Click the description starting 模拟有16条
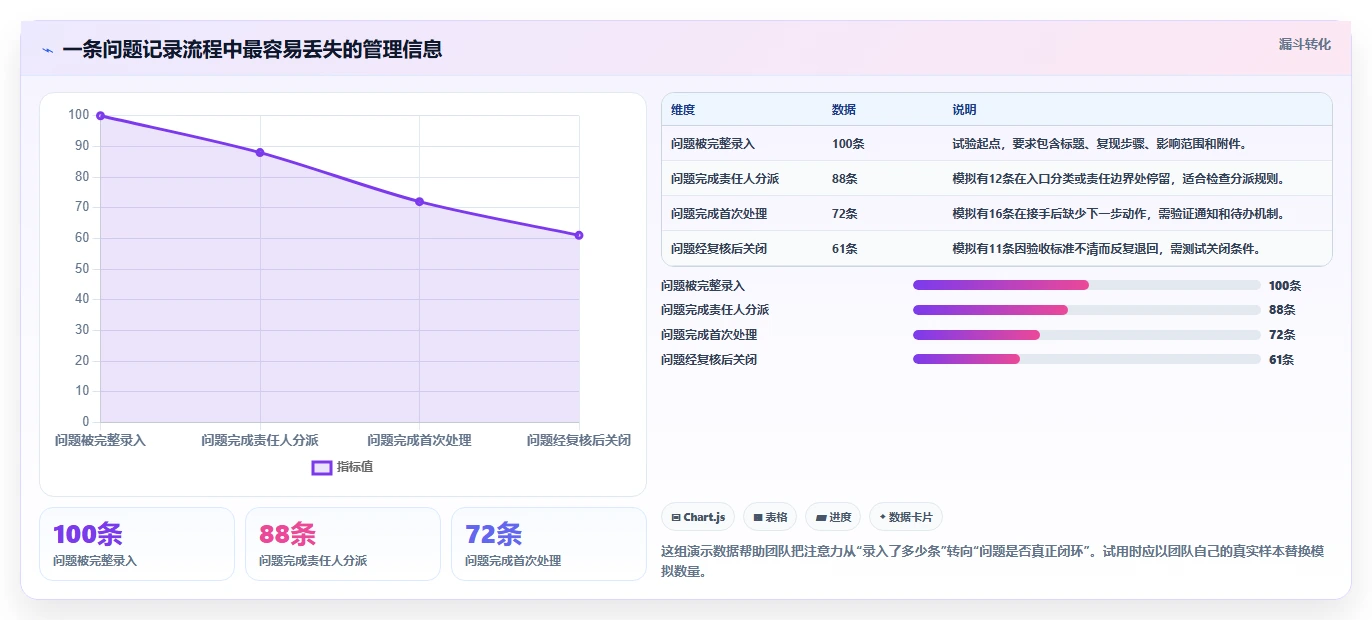Viewport: 1372px width, 620px height. pos(1118,214)
